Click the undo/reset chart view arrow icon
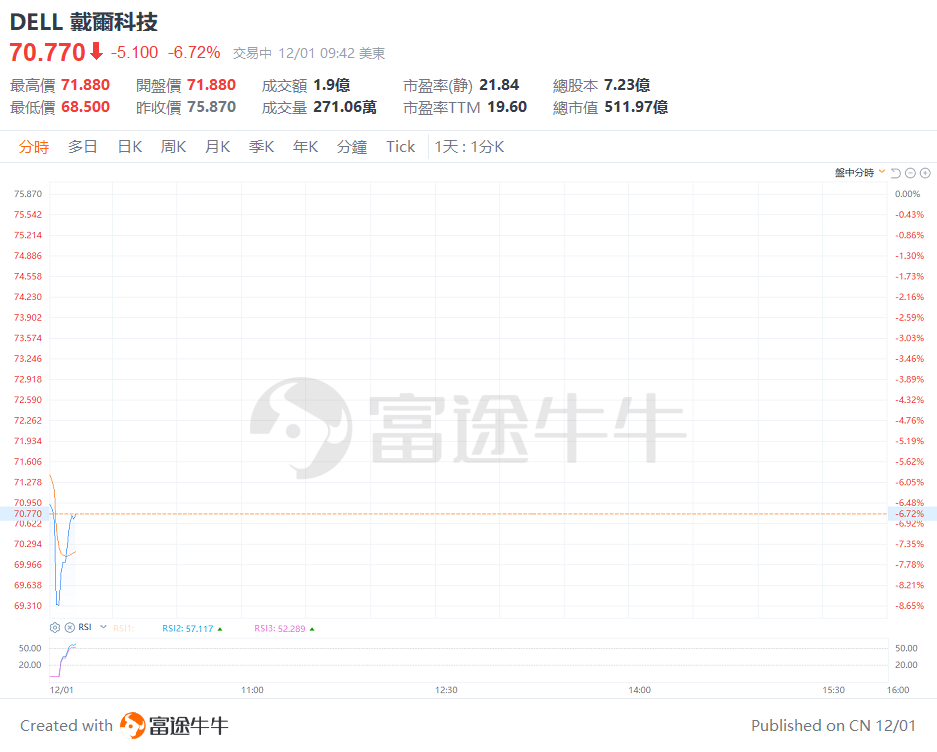Viewport: 937px width, 752px height. pos(895,173)
